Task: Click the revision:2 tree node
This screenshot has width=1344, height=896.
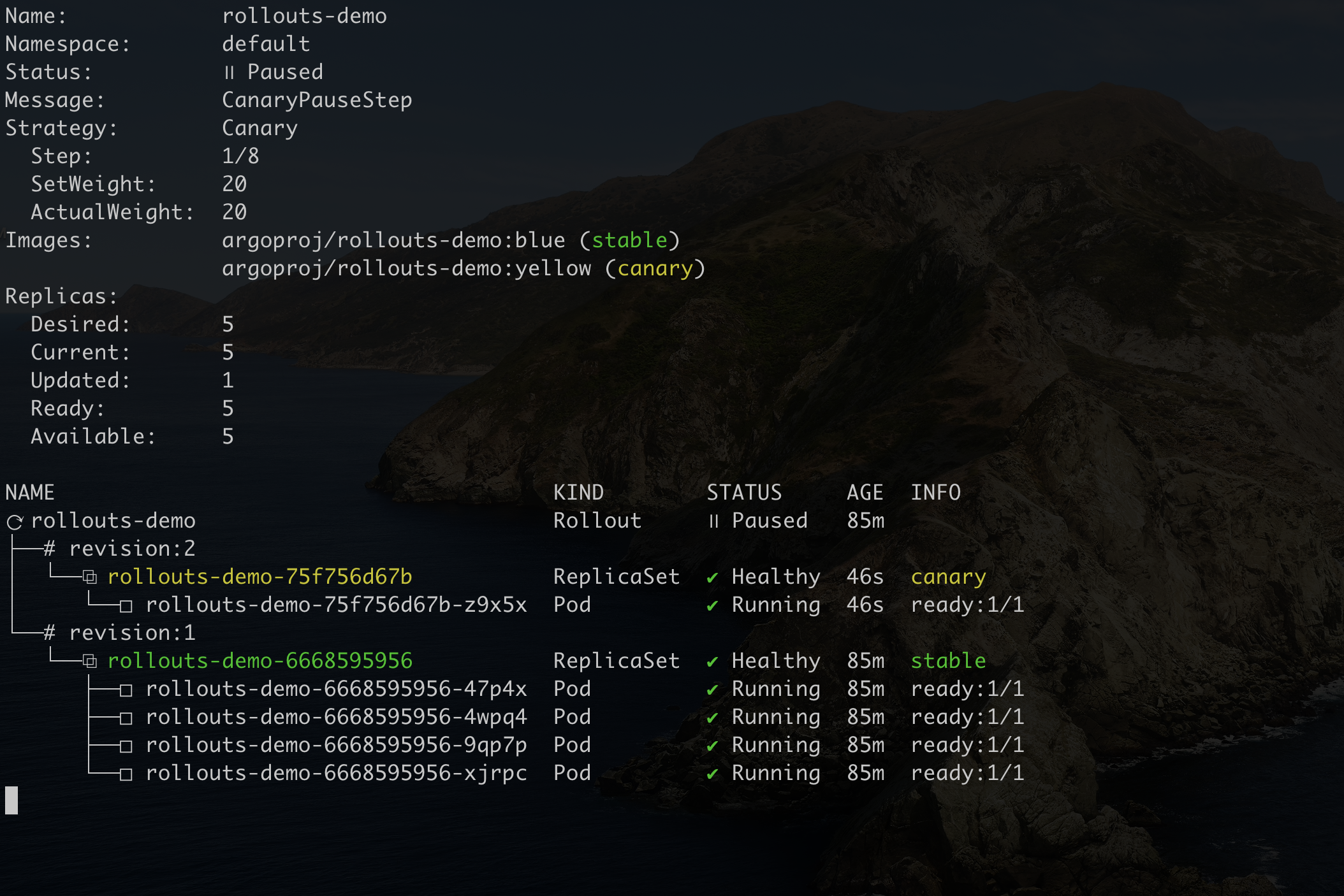Action: [131, 549]
